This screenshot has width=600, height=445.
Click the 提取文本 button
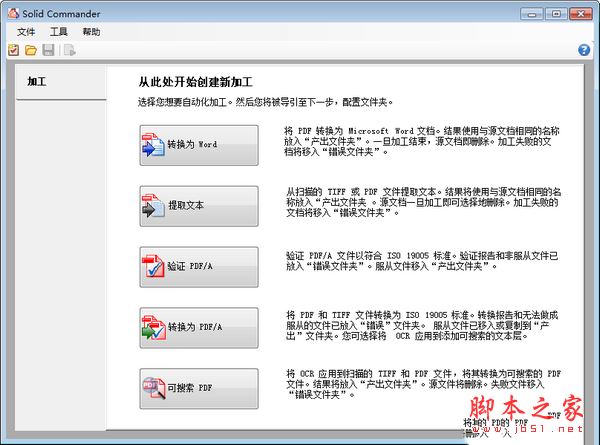pyautogui.click(x=199, y=206)
